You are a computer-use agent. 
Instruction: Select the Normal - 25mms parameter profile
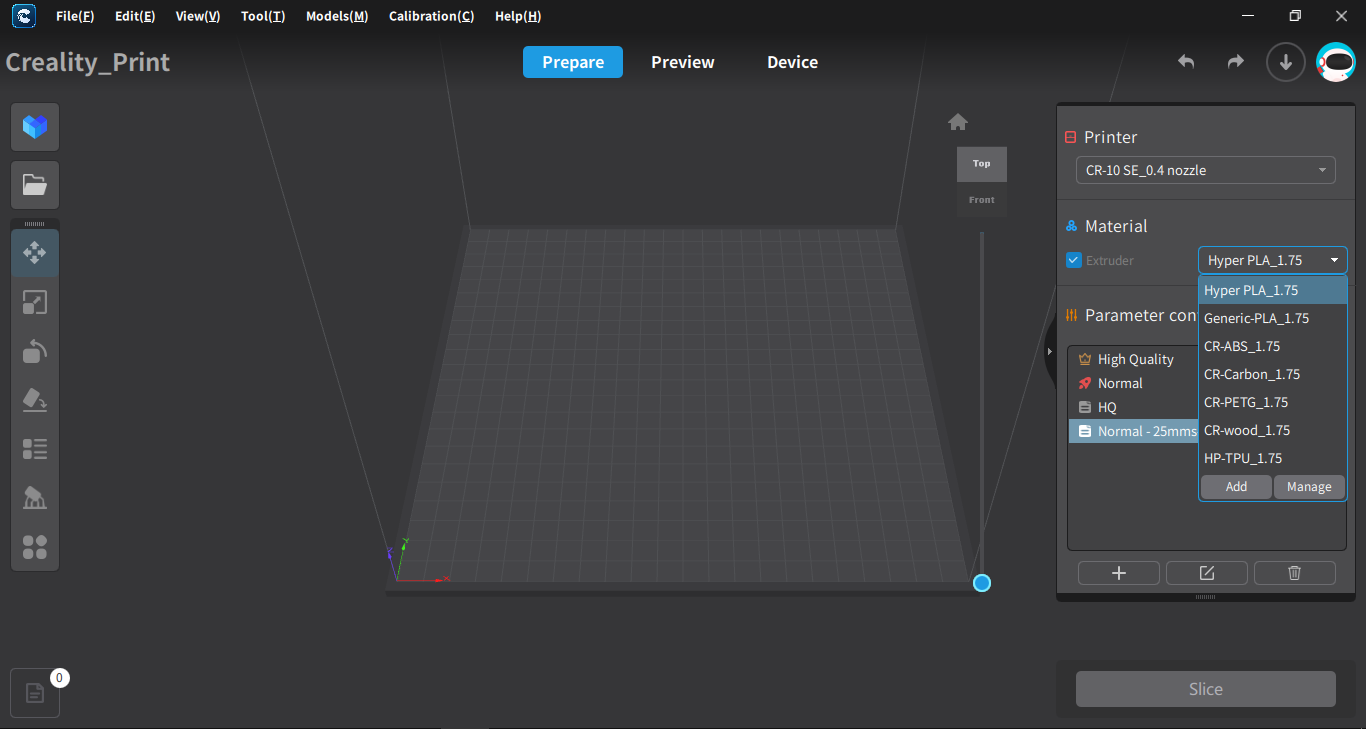pos(1133,431)
